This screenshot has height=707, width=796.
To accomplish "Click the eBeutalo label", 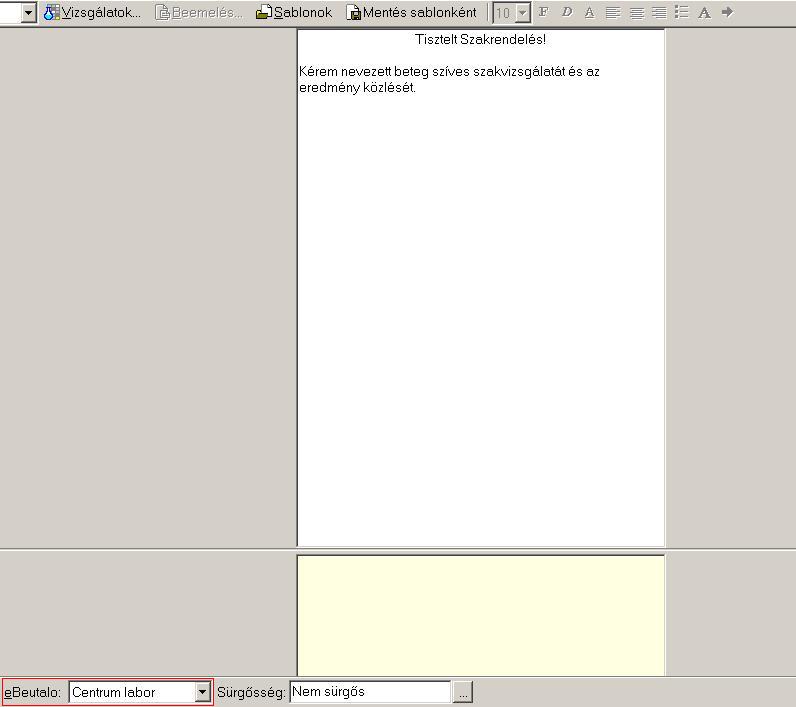I will pyautogui.click(x=32, y=692).
